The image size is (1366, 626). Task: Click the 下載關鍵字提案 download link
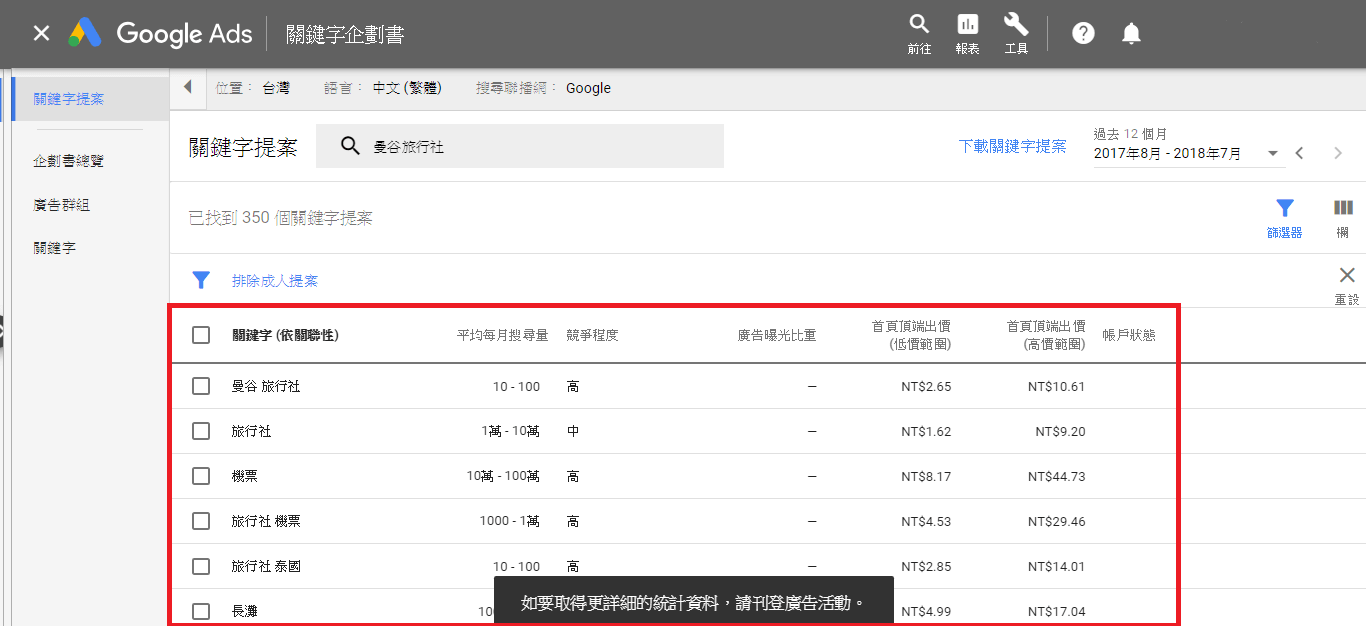pos(1012,147)
